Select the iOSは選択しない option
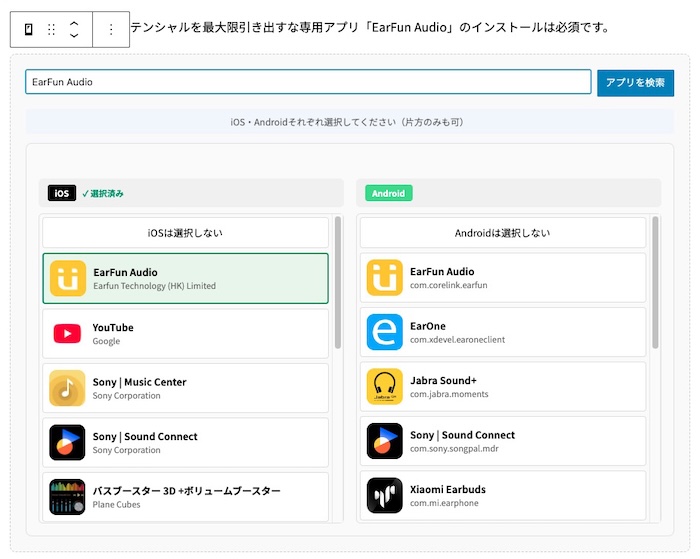Screen dimensions: 700x559 click(185, 233)
